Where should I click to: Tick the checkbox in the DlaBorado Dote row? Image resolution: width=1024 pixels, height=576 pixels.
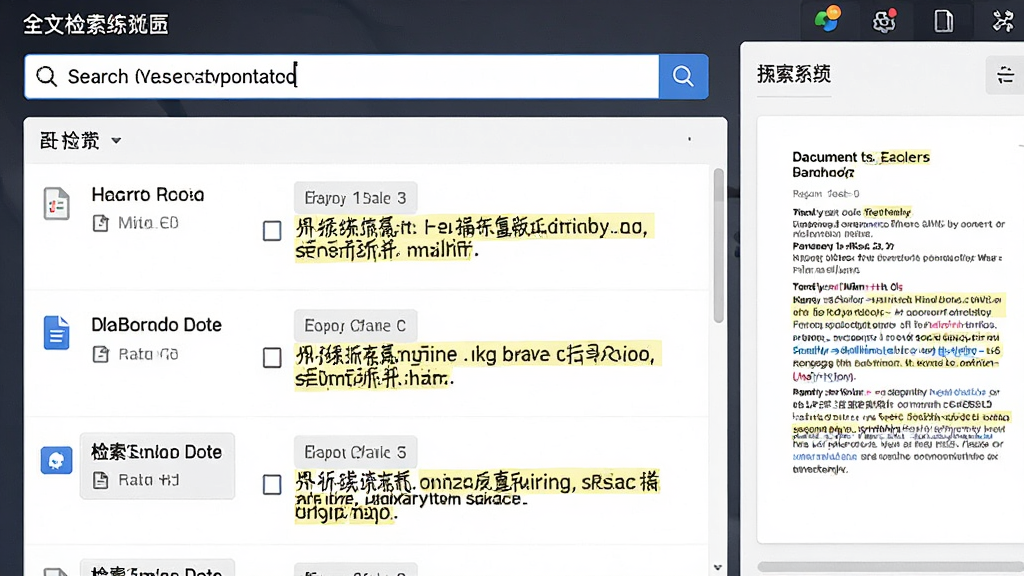[x=272, y=358]
